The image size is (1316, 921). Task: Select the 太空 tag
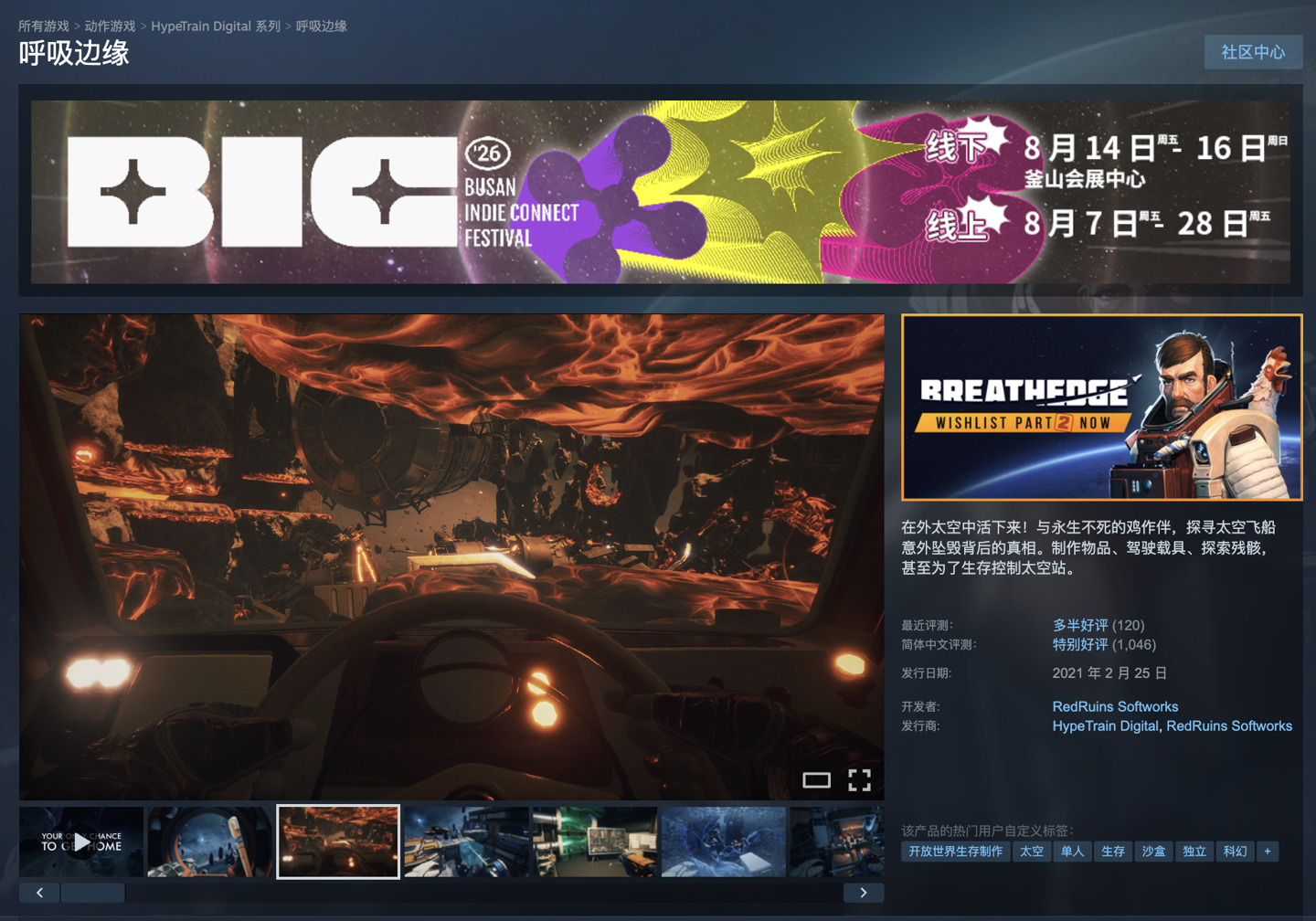click(x=1032, y=852)
